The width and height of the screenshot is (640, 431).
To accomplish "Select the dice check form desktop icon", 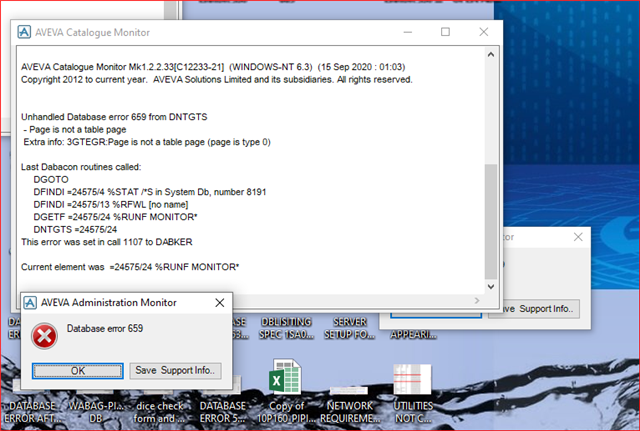I will (159, 412).
